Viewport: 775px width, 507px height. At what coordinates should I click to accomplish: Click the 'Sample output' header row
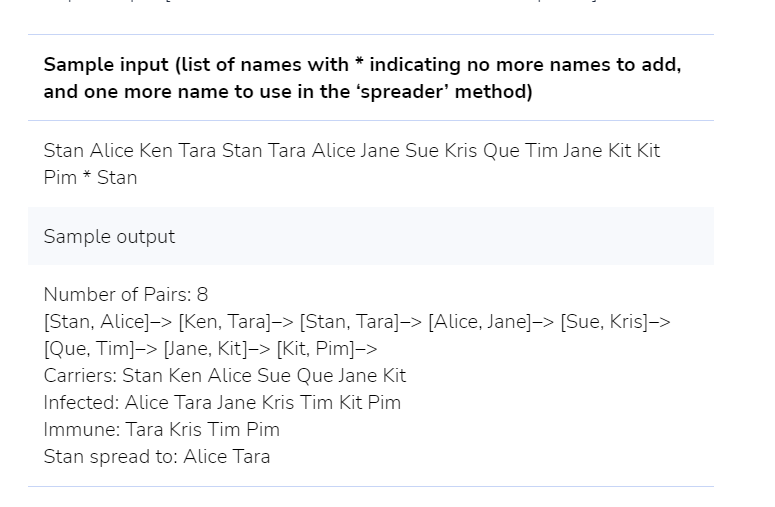click(x=371, y=236)
